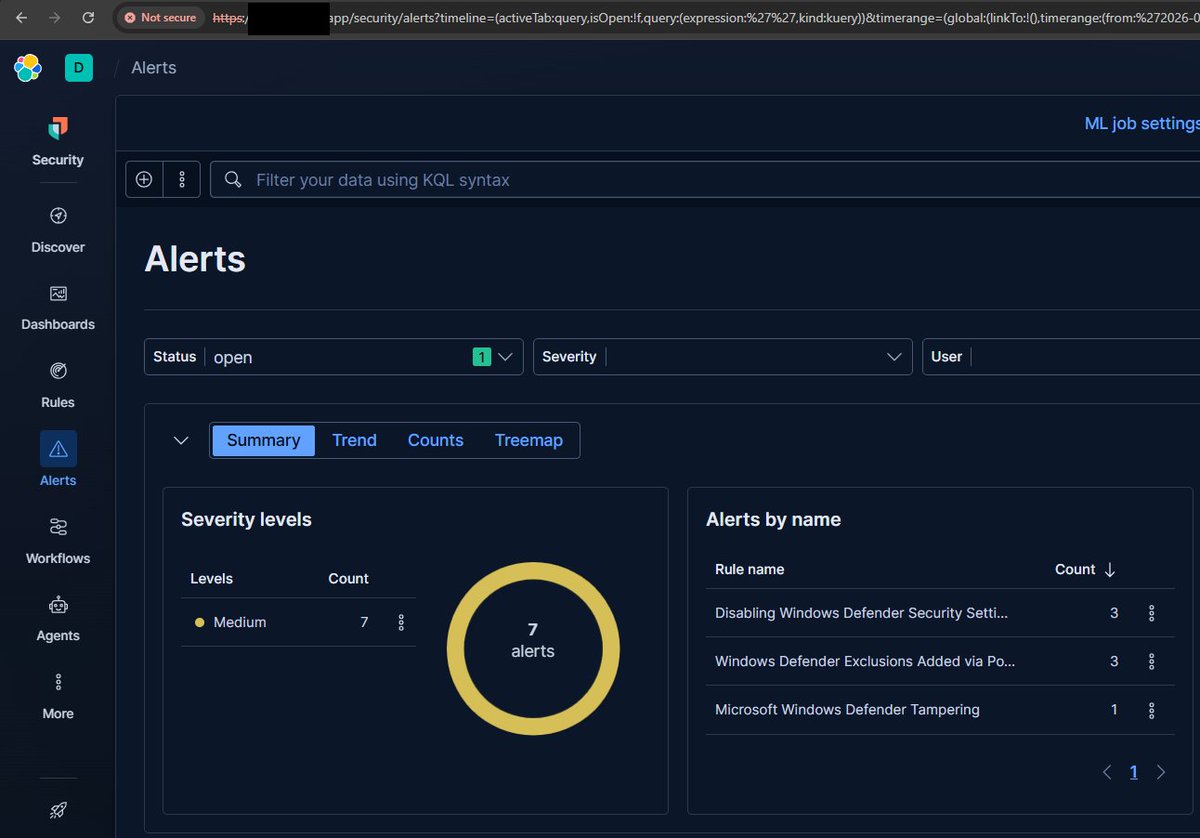The width and height of the screenshot is (1200, 838).
Task: Select page 1 in Alerts by name pagination
Action: 1134,772
